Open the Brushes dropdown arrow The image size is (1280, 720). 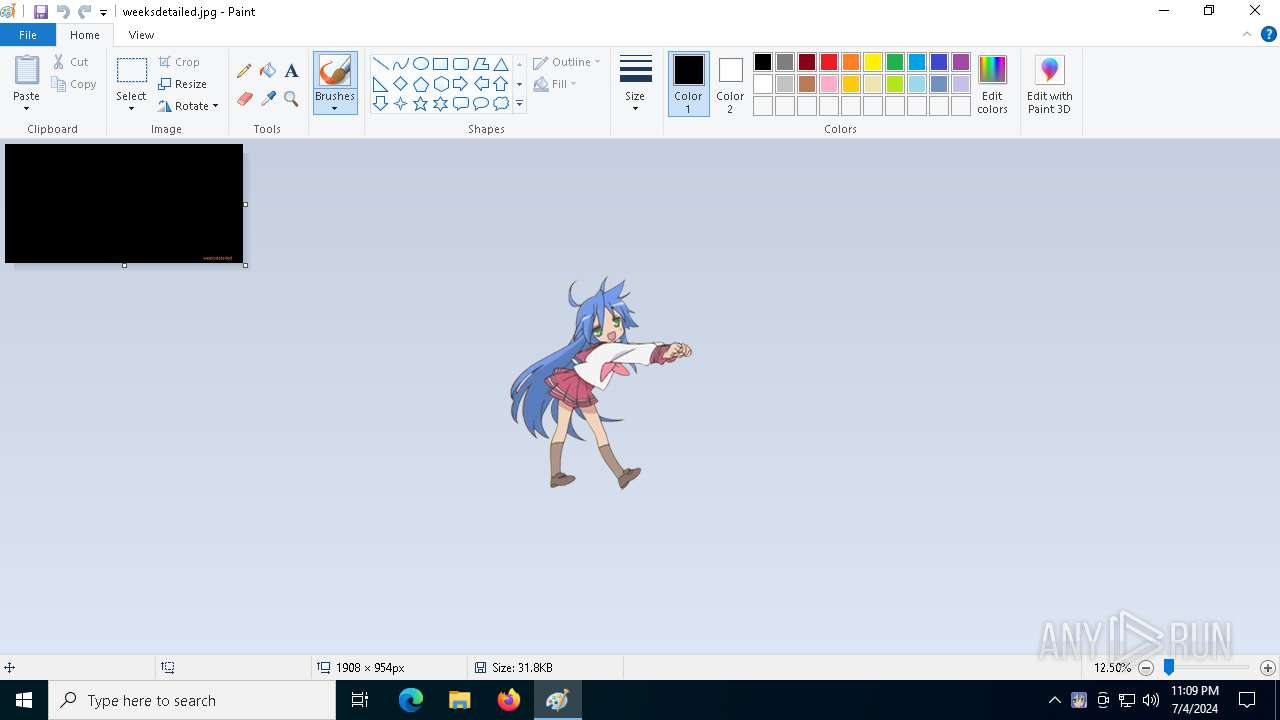click(x=335, y=108)
